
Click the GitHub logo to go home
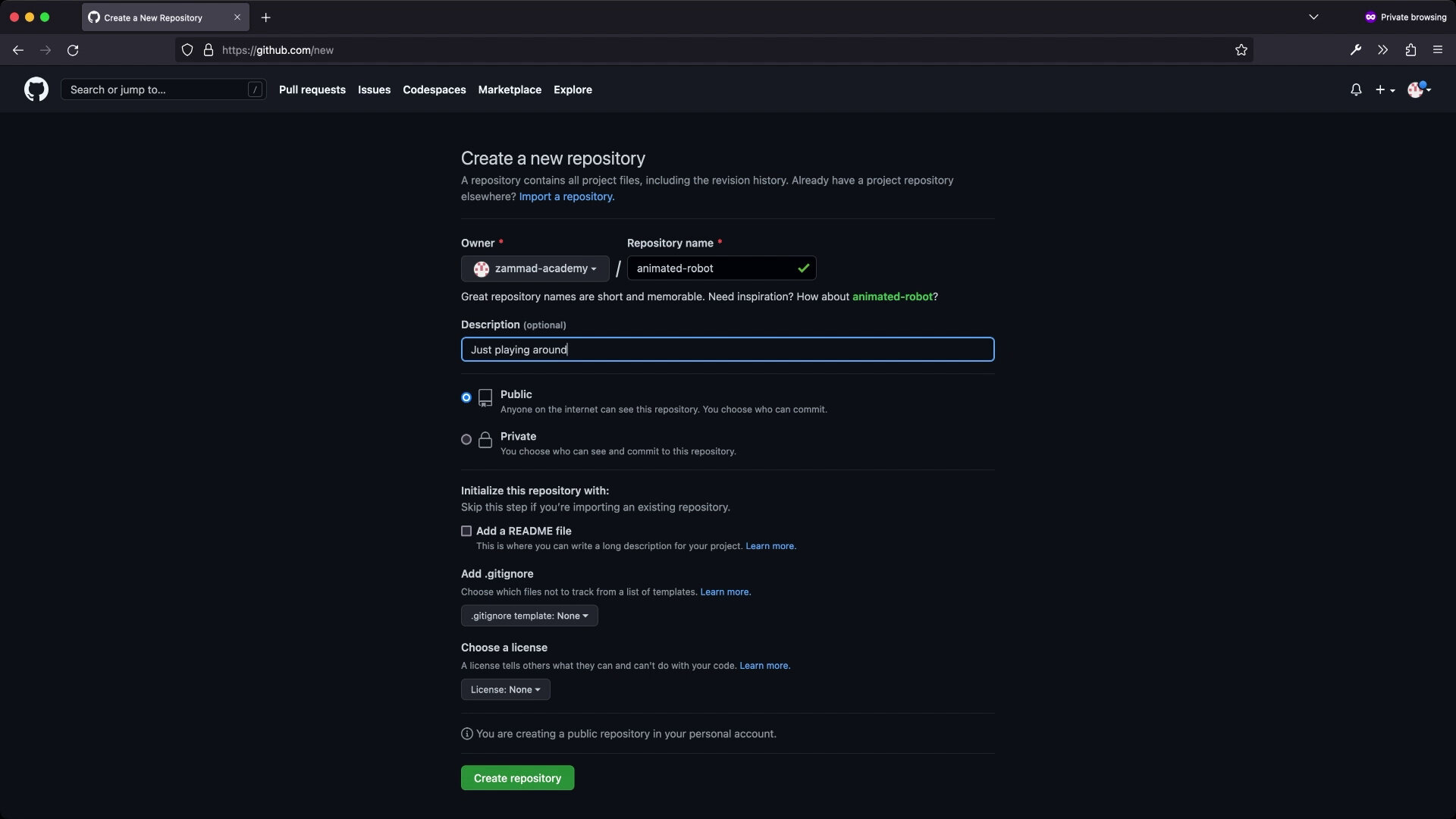36,89
